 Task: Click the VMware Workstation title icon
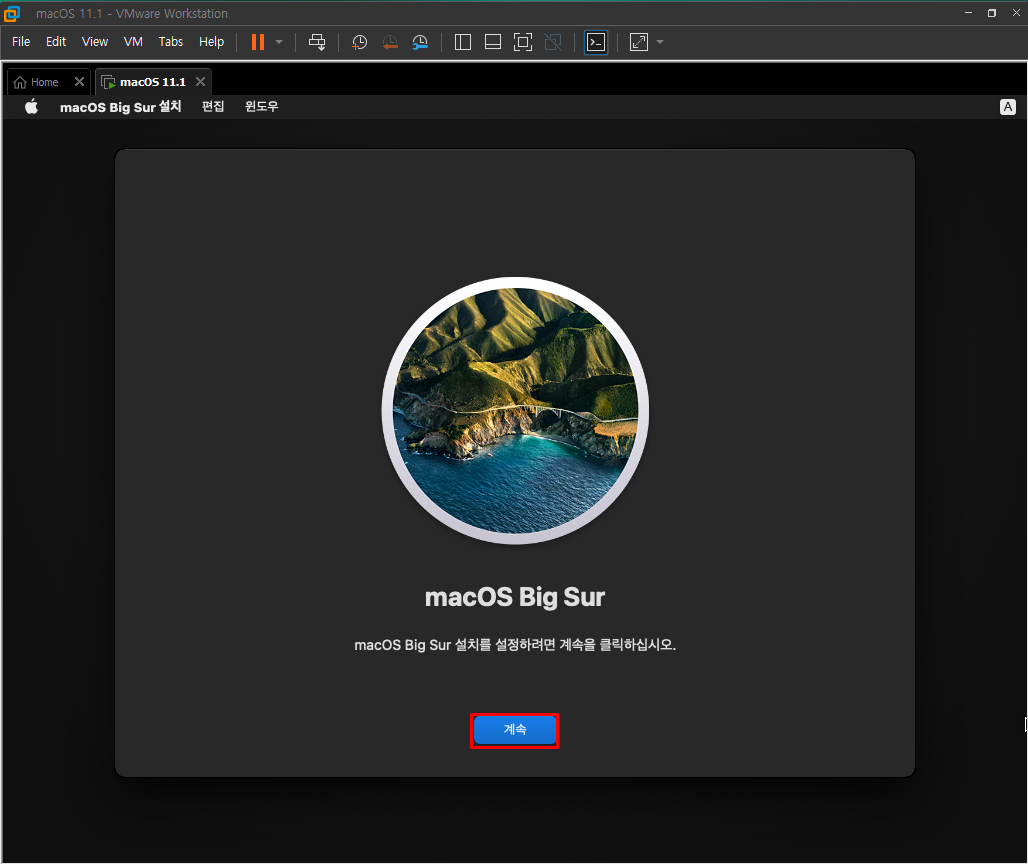pyautogui.click(x=12, y=13)
